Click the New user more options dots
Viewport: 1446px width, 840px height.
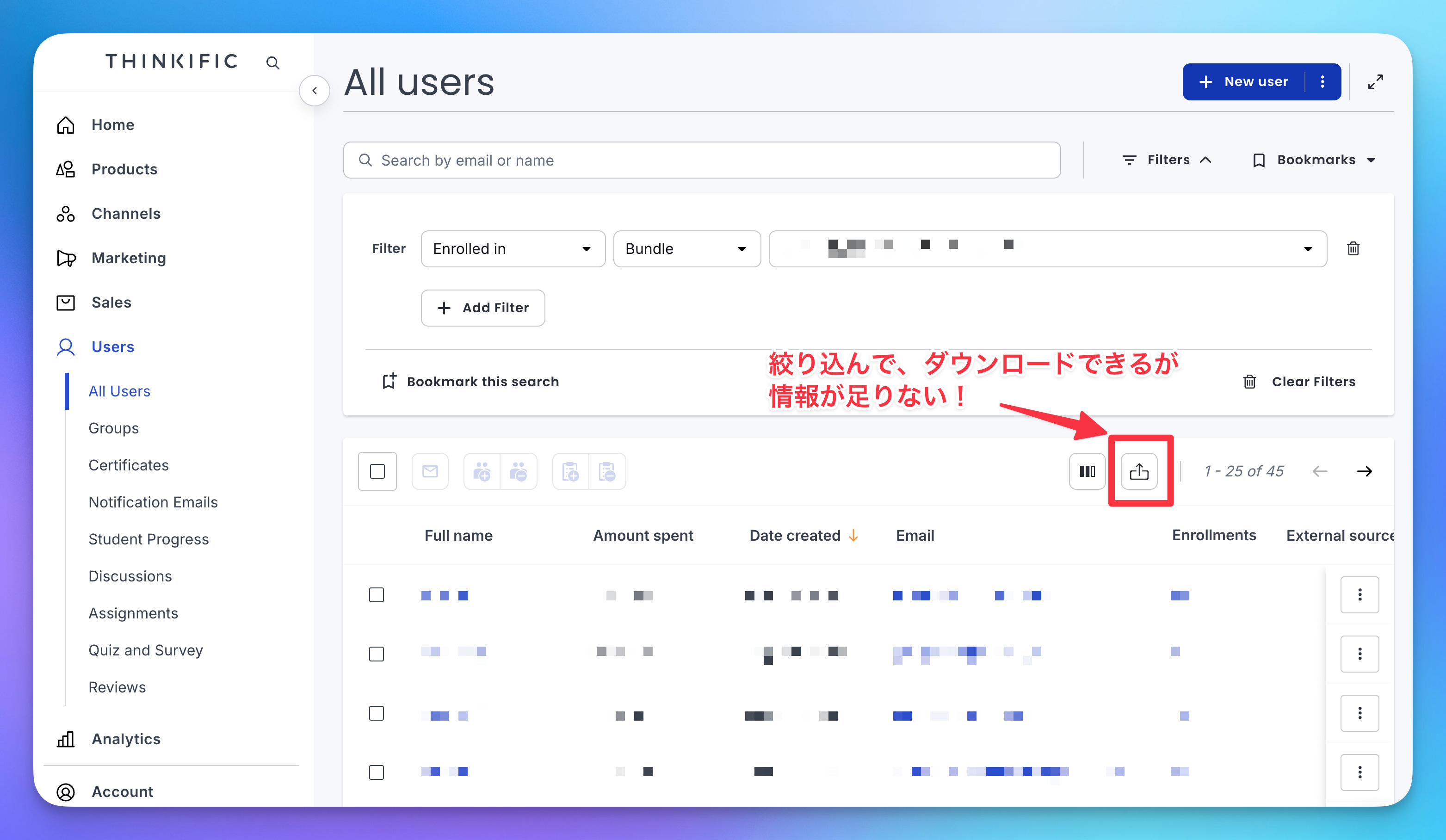[1322, 81]
